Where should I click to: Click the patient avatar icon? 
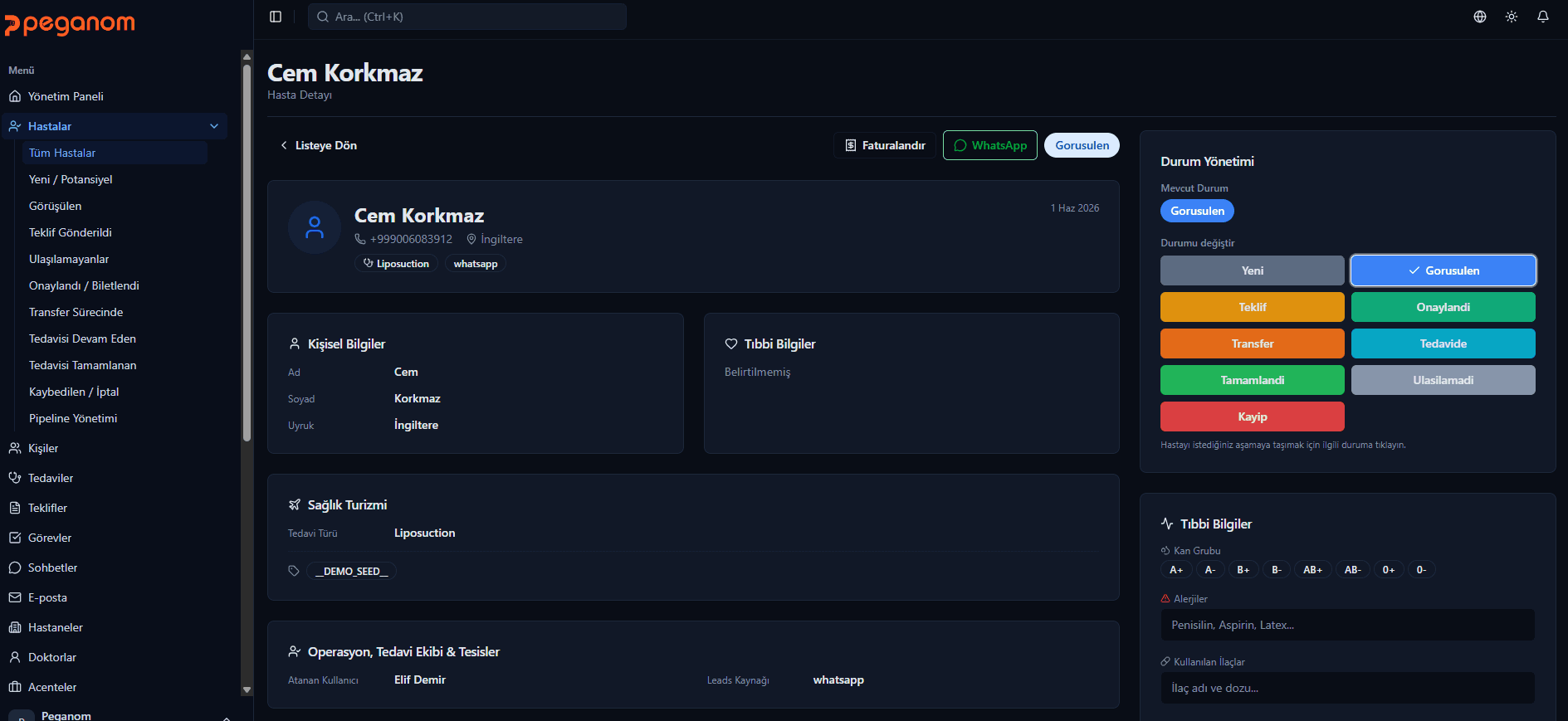315,227
